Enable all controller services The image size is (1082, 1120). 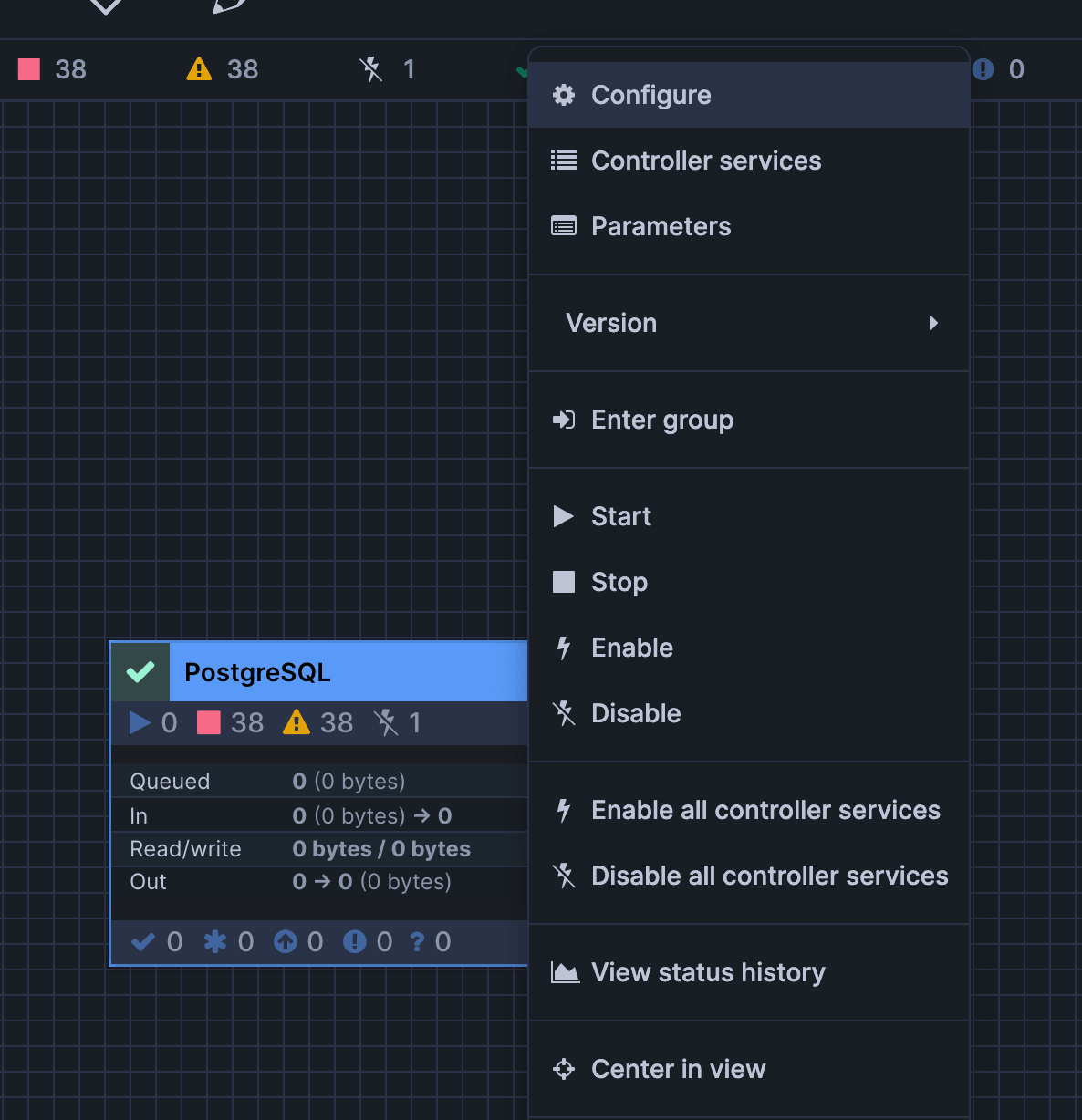pyautogui.click(x=748, y=810)
